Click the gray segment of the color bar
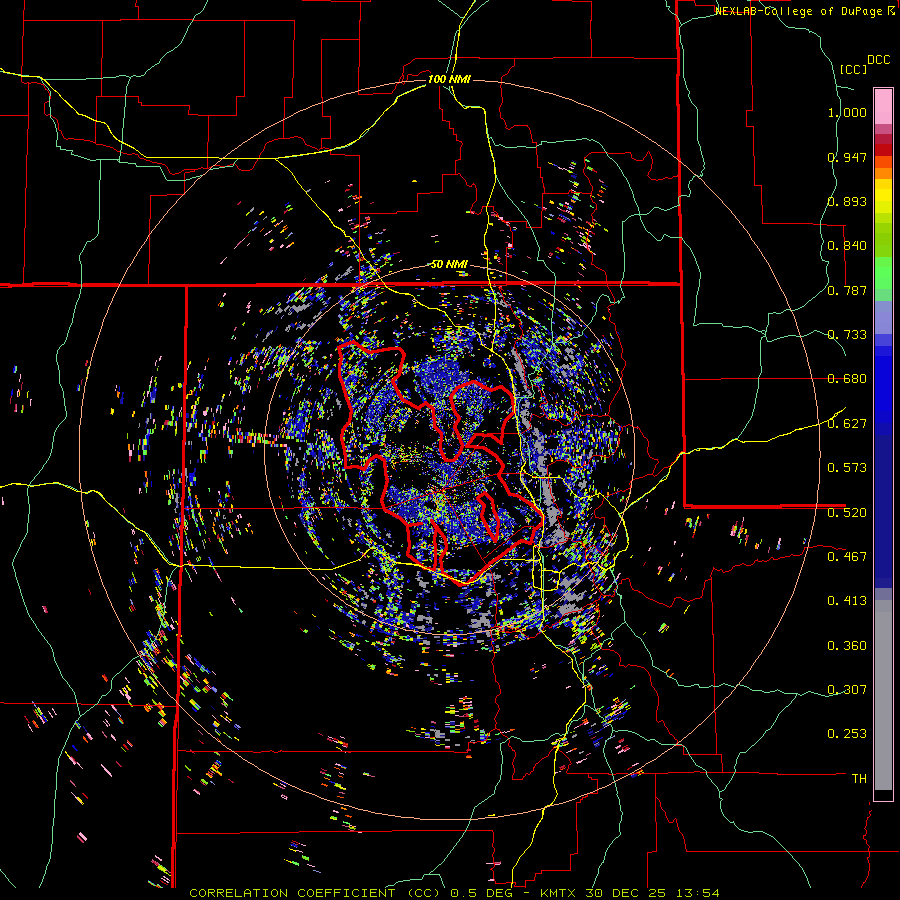Screen dimensions: 900x900 pos(883,695)
